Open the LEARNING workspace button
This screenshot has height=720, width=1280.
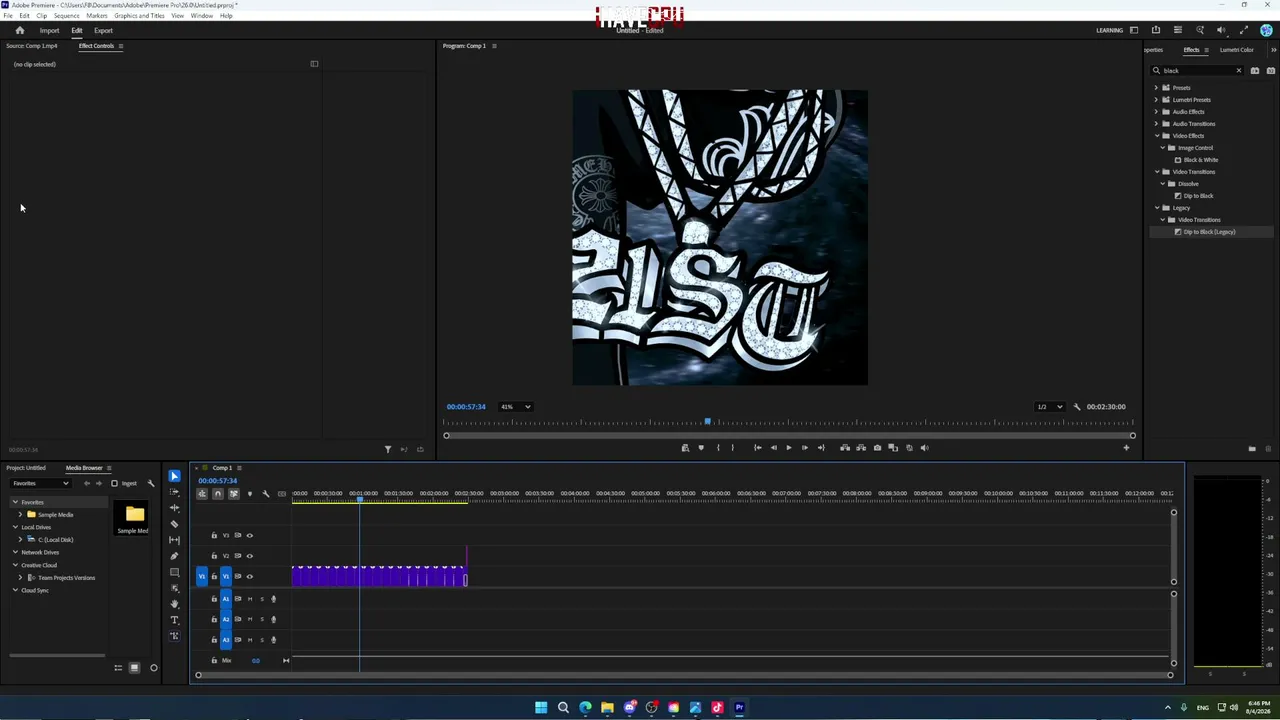[x=1109, y=30]
